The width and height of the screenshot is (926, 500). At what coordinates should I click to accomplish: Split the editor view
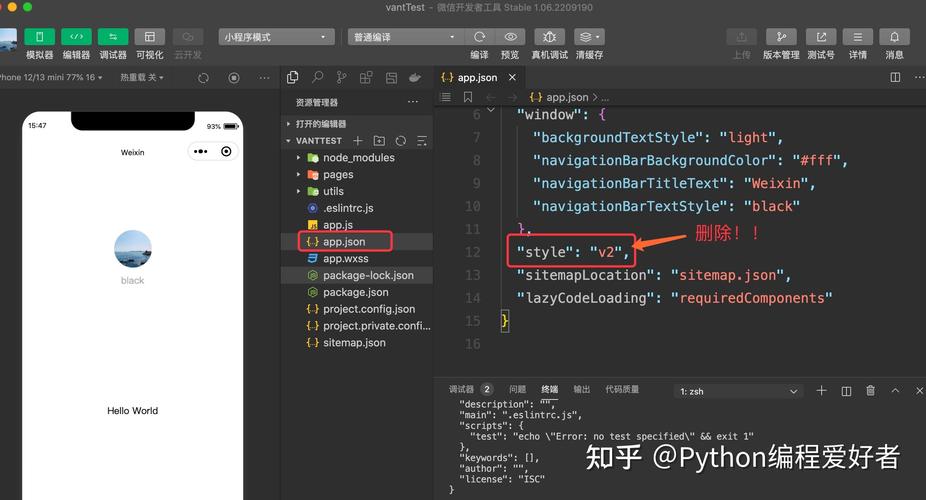(895, 77)
